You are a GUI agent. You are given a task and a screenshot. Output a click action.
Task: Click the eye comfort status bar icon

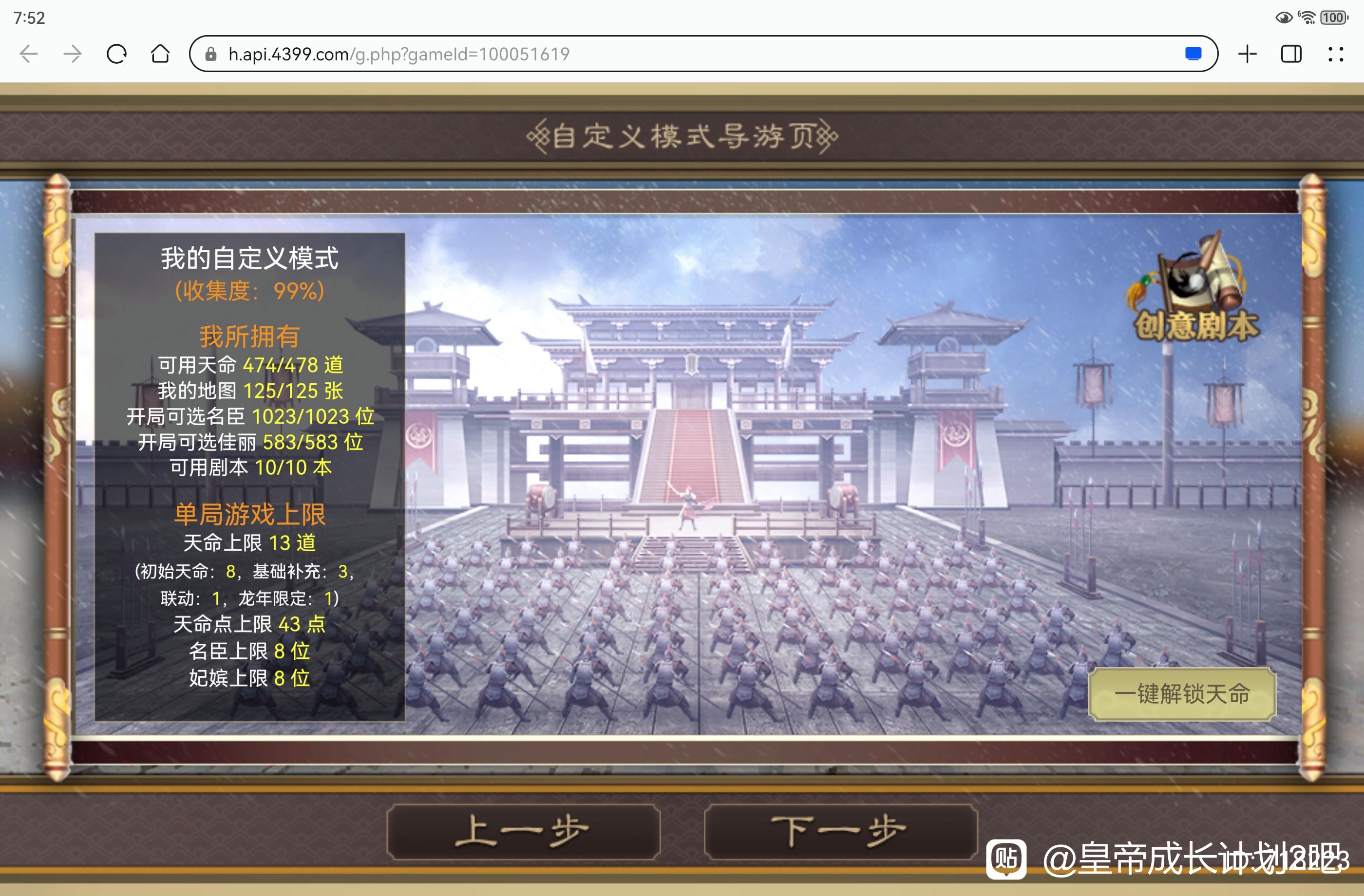(x=1284, y=18)
